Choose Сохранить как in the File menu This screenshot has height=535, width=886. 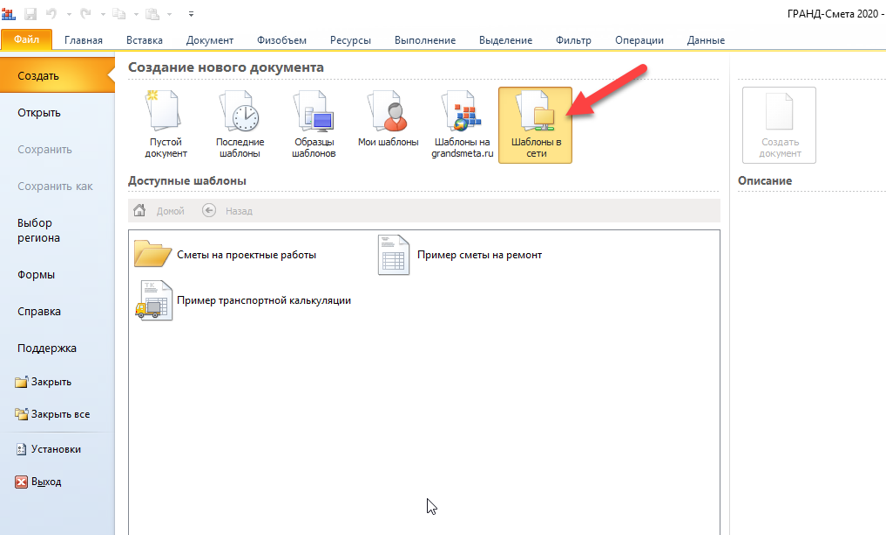click(x=57, y=186)
